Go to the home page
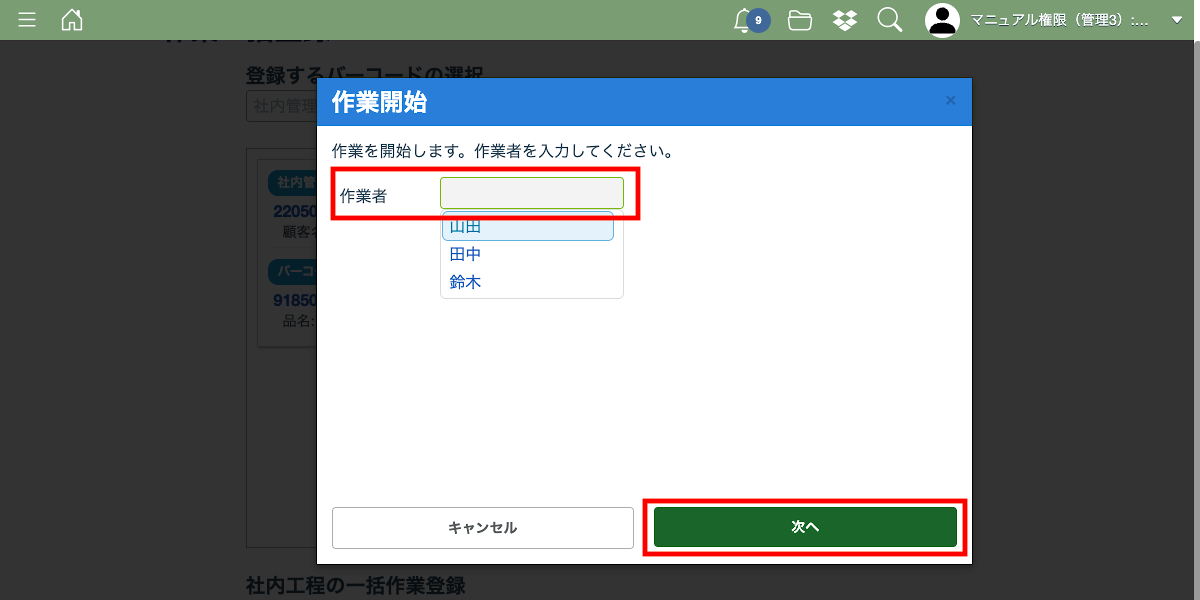This screenshot has width=1200, height=600. (x=72, y=20)
